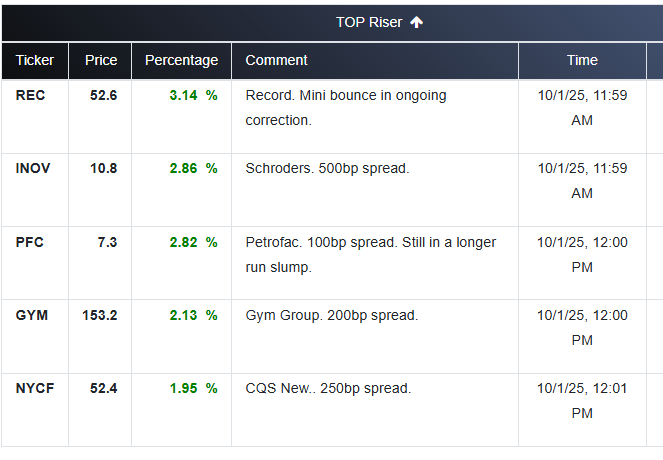663x460 pixels.
Task: Click the 1.95 % value for NYCF
Action: point(193,388)
